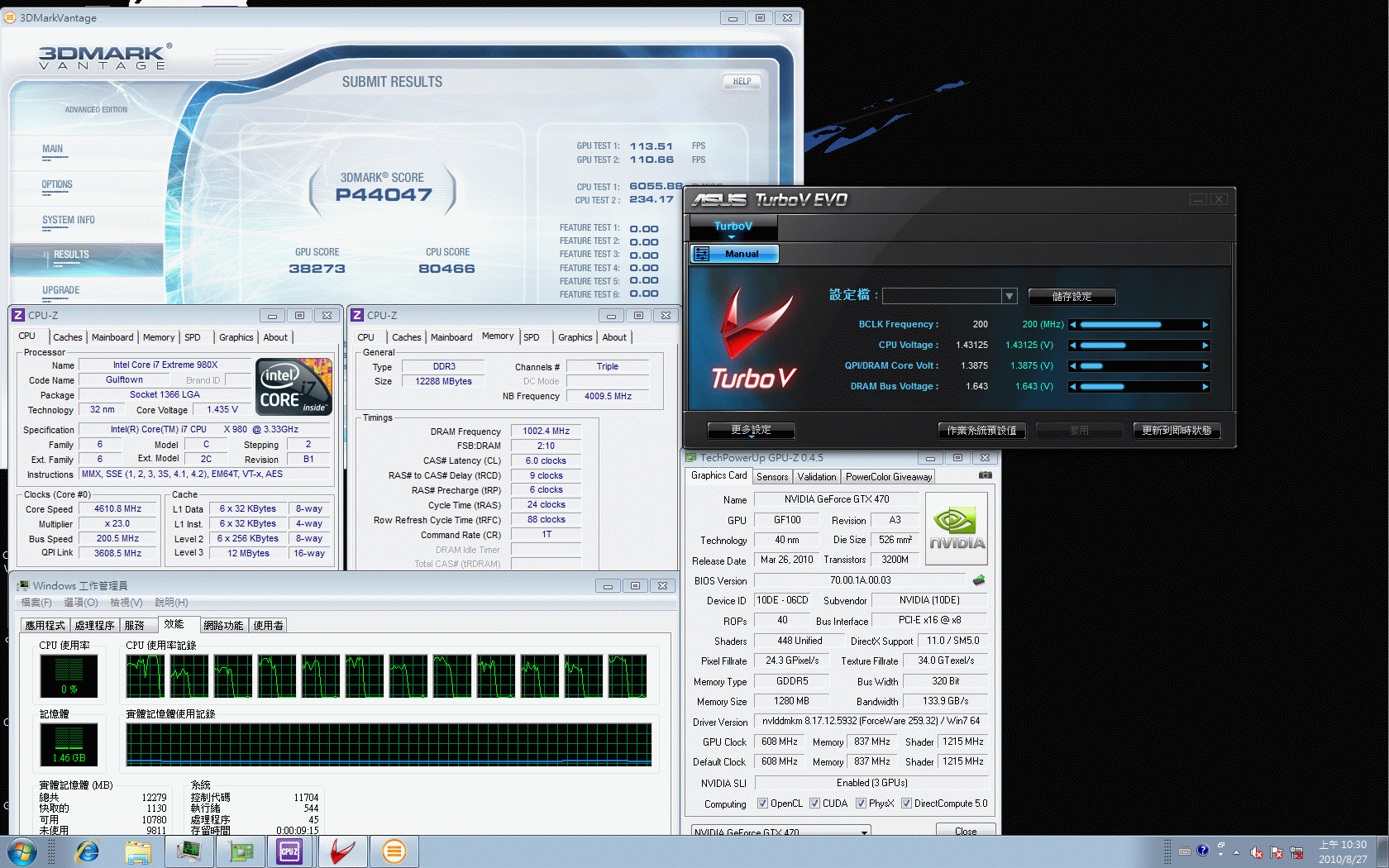Raise CPU Voltage using its right arrow

coord(1205,346)
